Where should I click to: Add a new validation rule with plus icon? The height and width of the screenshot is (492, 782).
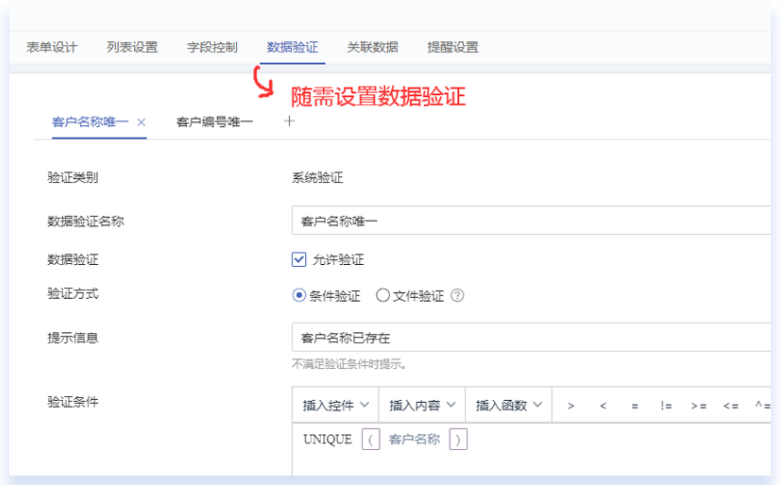click(x=290, y=121)
